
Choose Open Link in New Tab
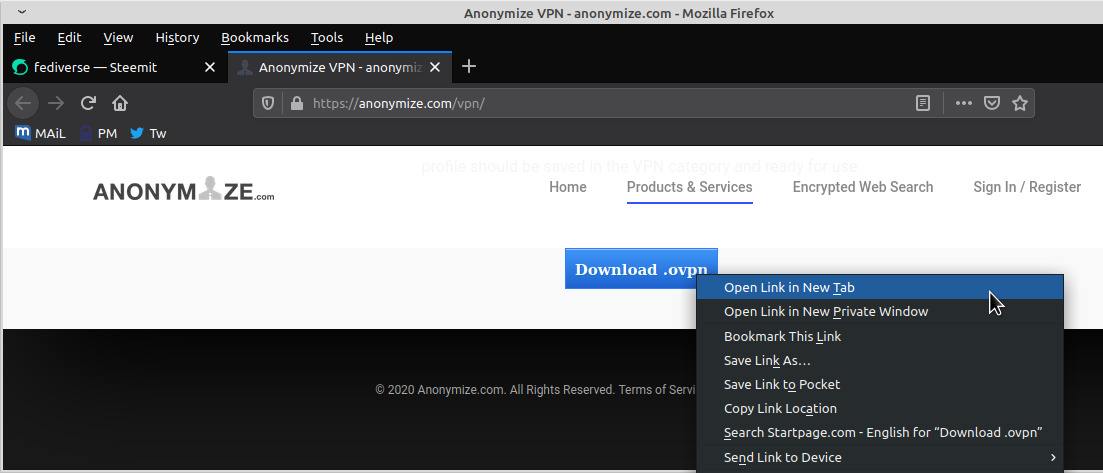879,287
